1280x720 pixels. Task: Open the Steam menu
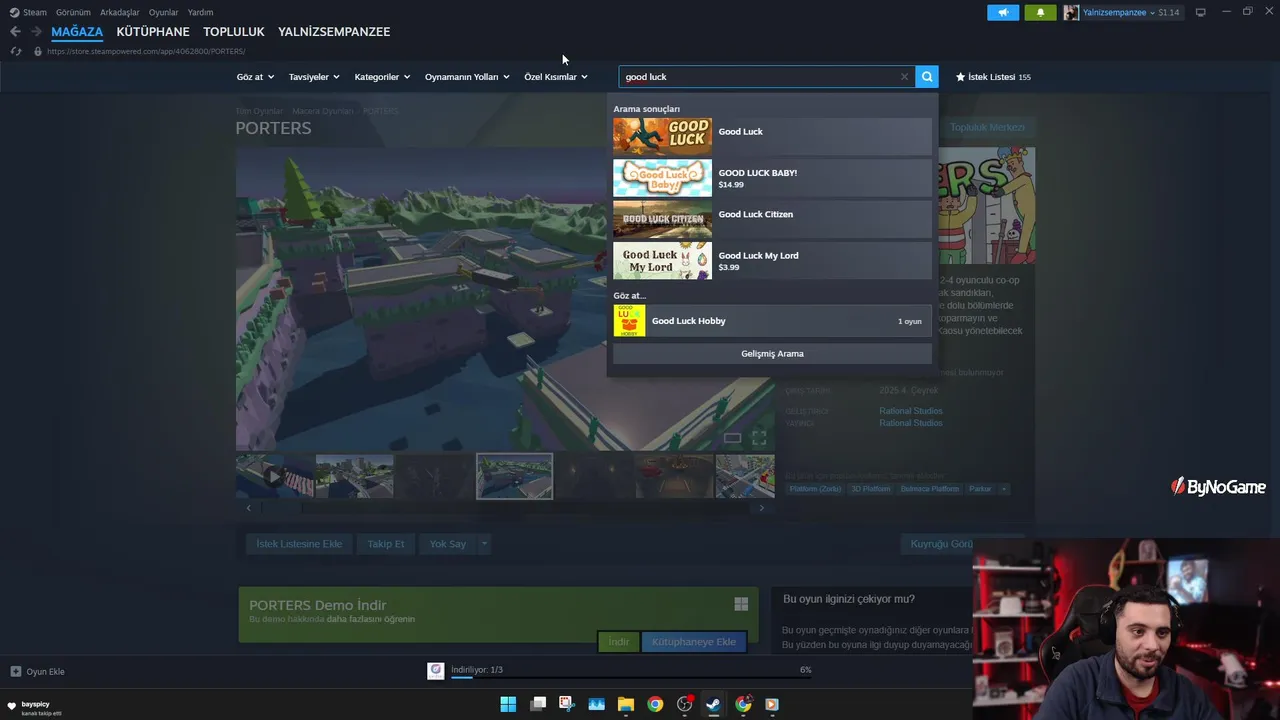[29, 12]
